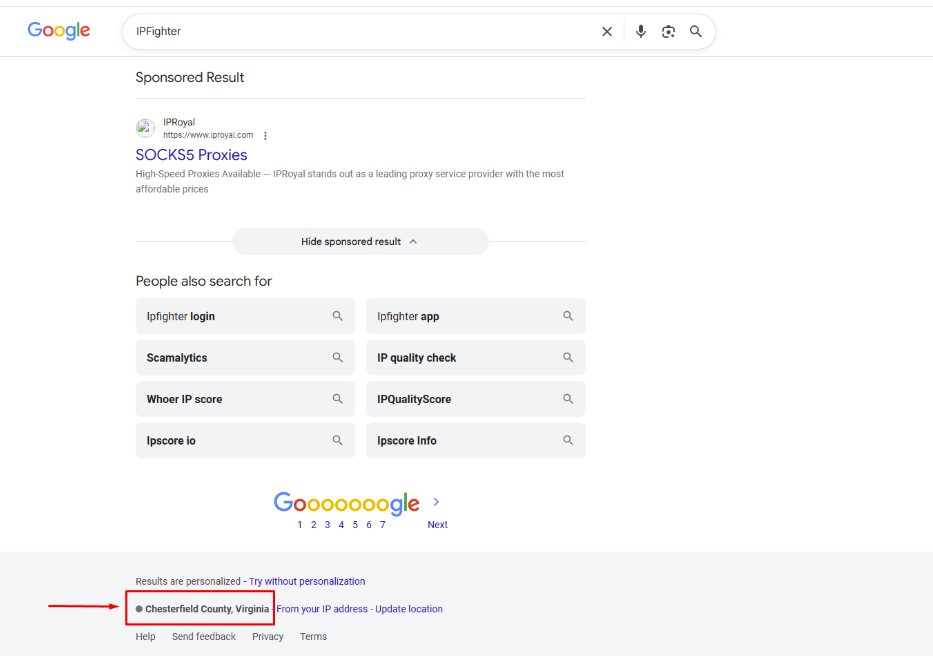The height and width of the screenshot is (656, 933).
Task: Open Send feedback footer link
Action: pyautogui.click(x=204, y=636)
